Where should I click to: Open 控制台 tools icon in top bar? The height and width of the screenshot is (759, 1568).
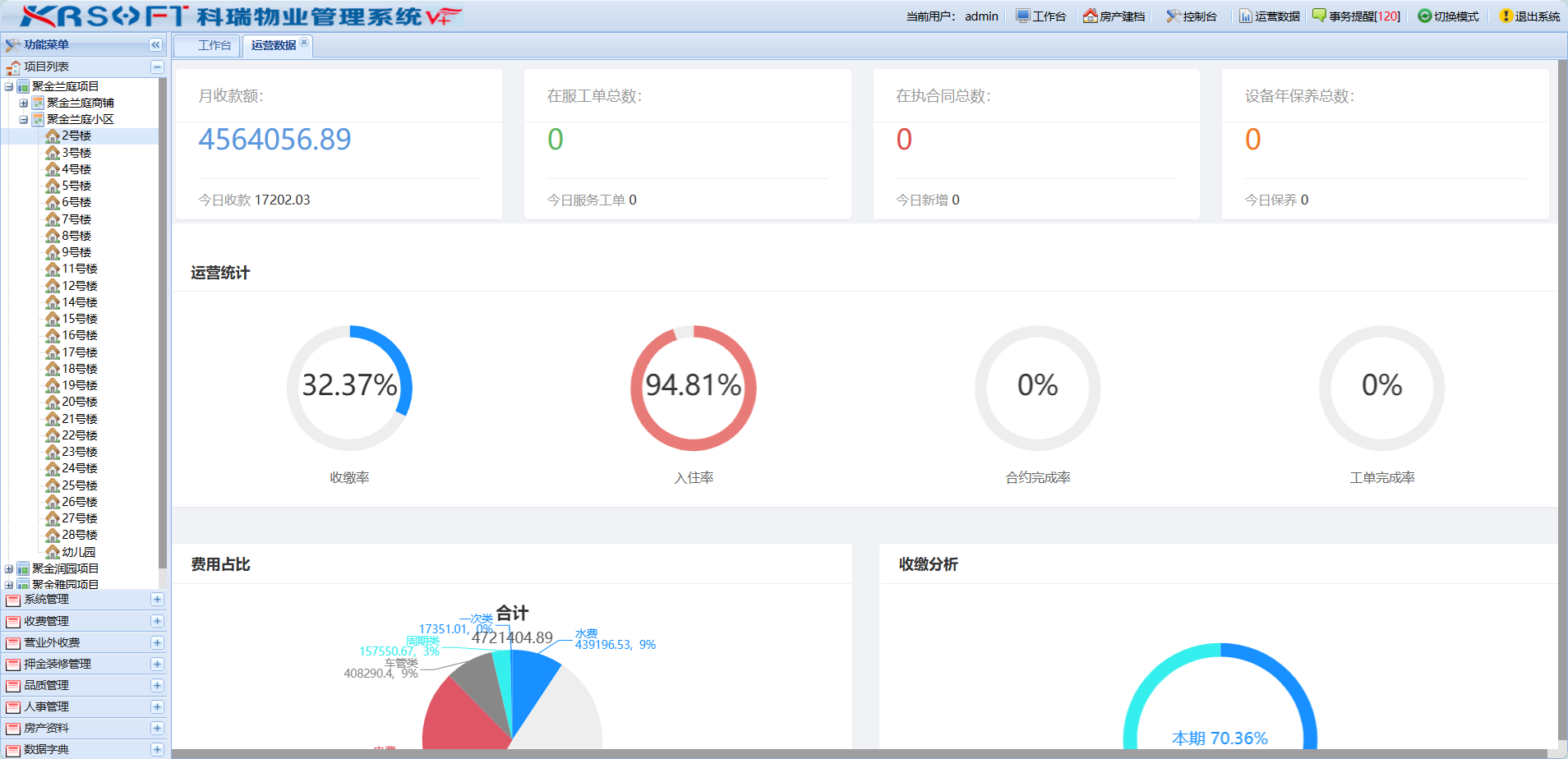coord(1174,16)
